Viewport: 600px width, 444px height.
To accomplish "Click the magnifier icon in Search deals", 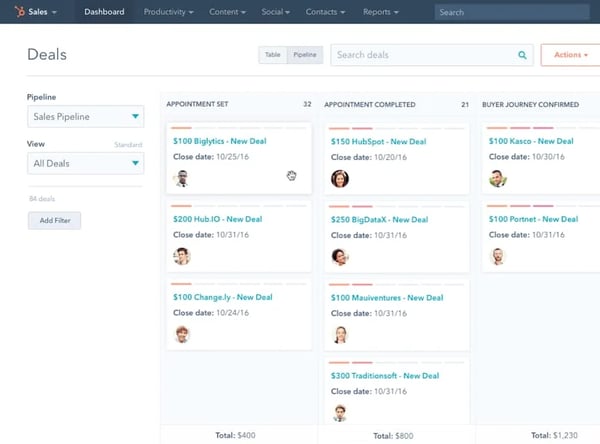I will click(x=522, y=55).
